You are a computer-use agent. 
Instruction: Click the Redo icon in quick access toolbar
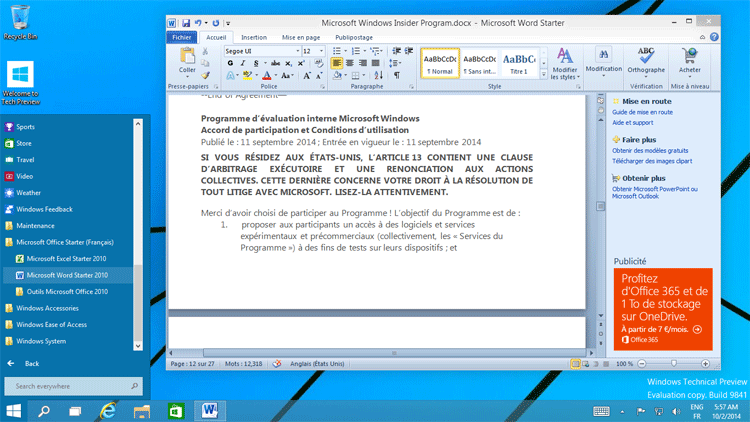216,23
